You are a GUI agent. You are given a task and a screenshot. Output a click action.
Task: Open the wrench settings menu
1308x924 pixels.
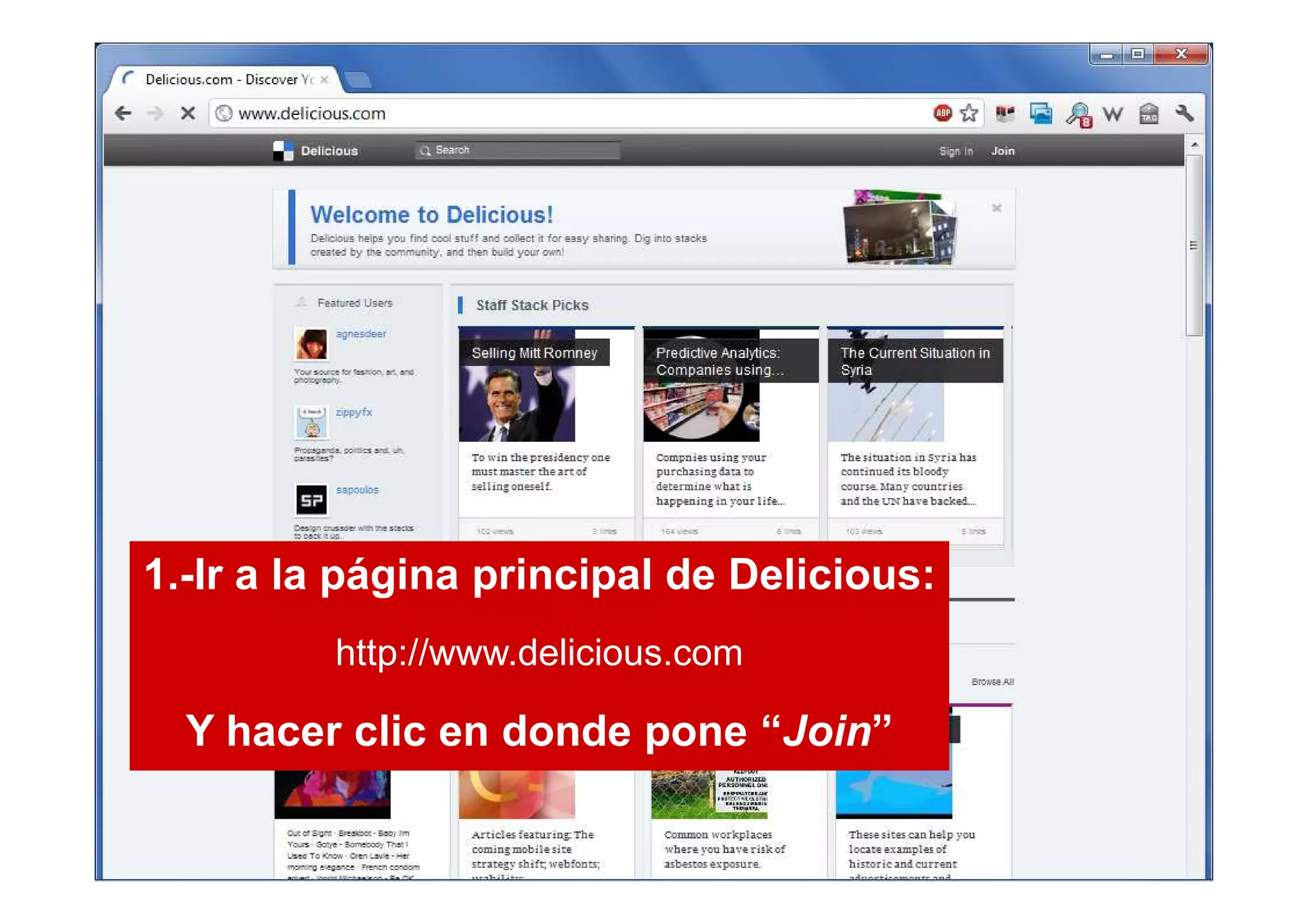(1184, 113)
